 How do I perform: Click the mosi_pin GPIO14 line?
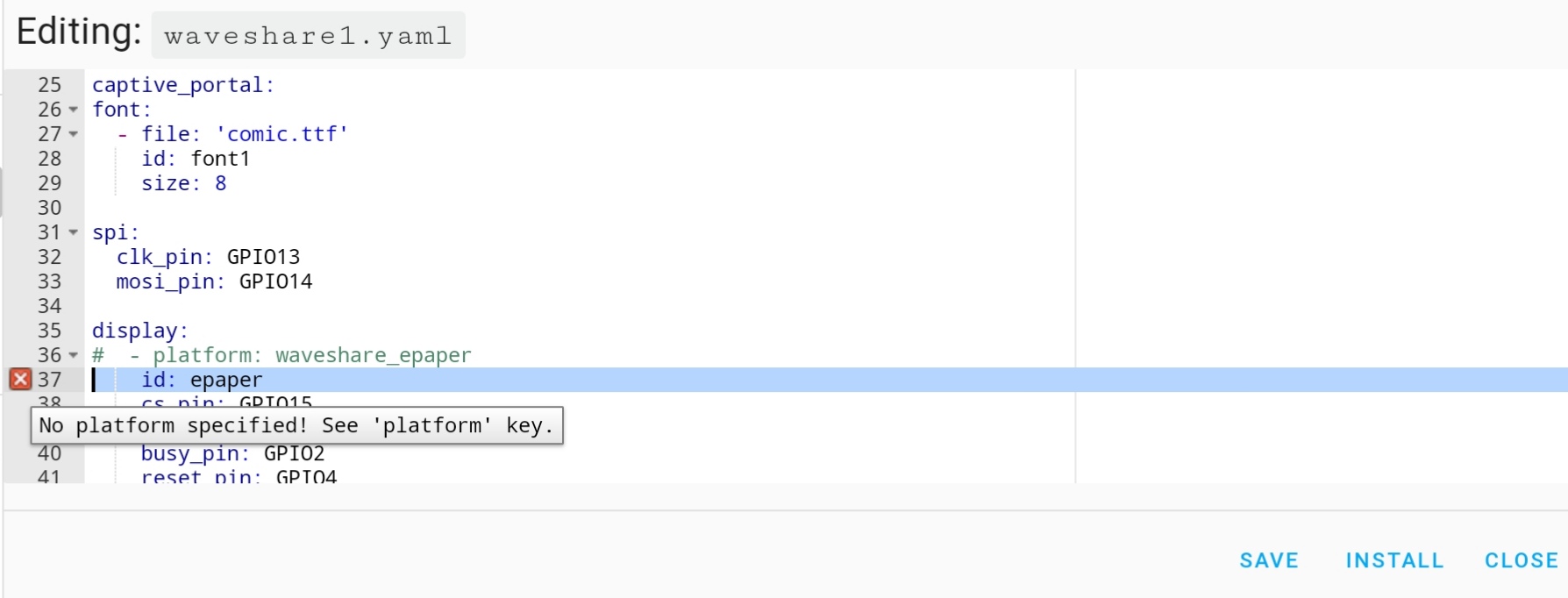(215, 281)
